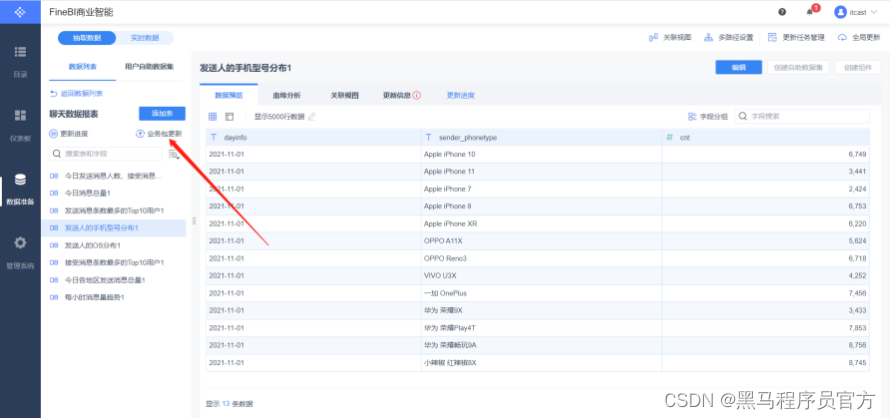Image resolution: width=891 pixels, height=419 pixels.
Task: Click 字段分组 field grouping
Action: (708, 117)
